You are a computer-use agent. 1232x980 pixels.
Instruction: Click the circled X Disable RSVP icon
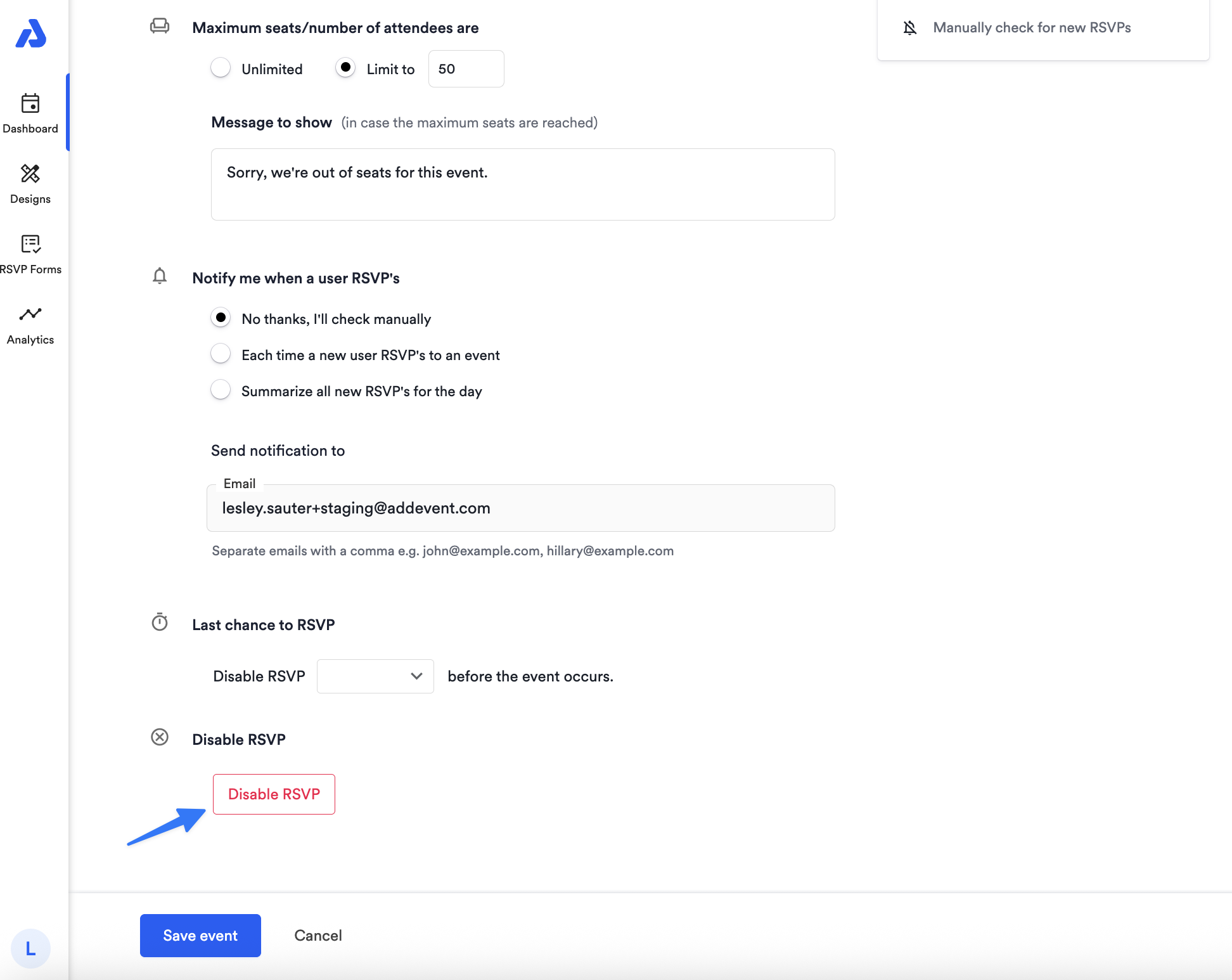(160, 737)
